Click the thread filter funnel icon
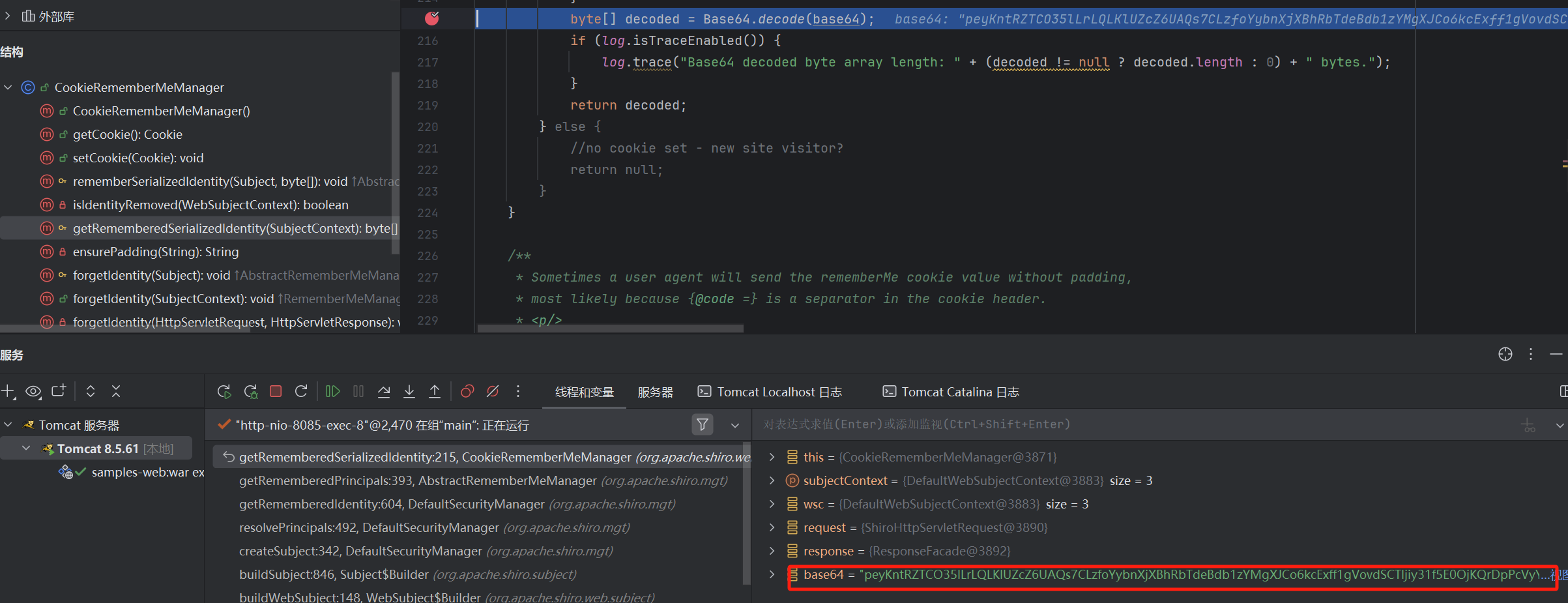Image resolution: width=1568 pixels, height=603 pixels. [703, 425]
